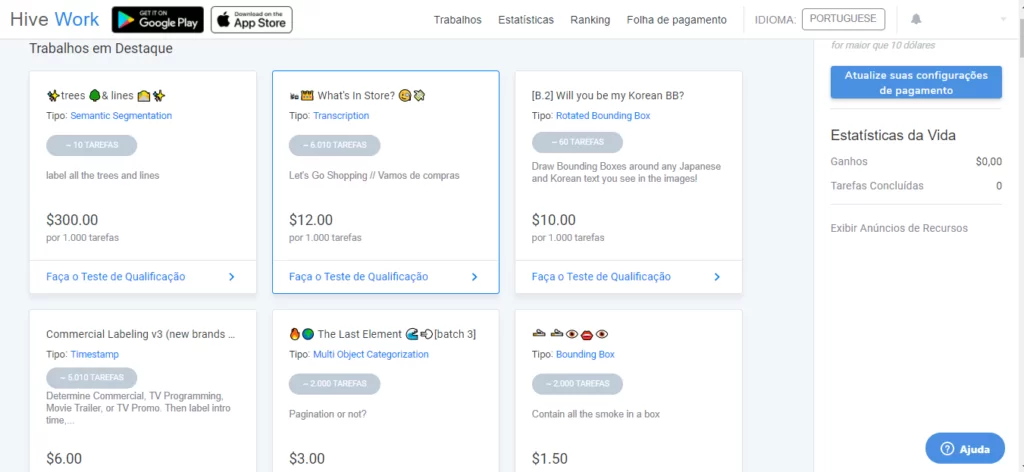This screenshot has width=1024, height=472.
Task: Go to the Estatísticas page
Action: 525,19
